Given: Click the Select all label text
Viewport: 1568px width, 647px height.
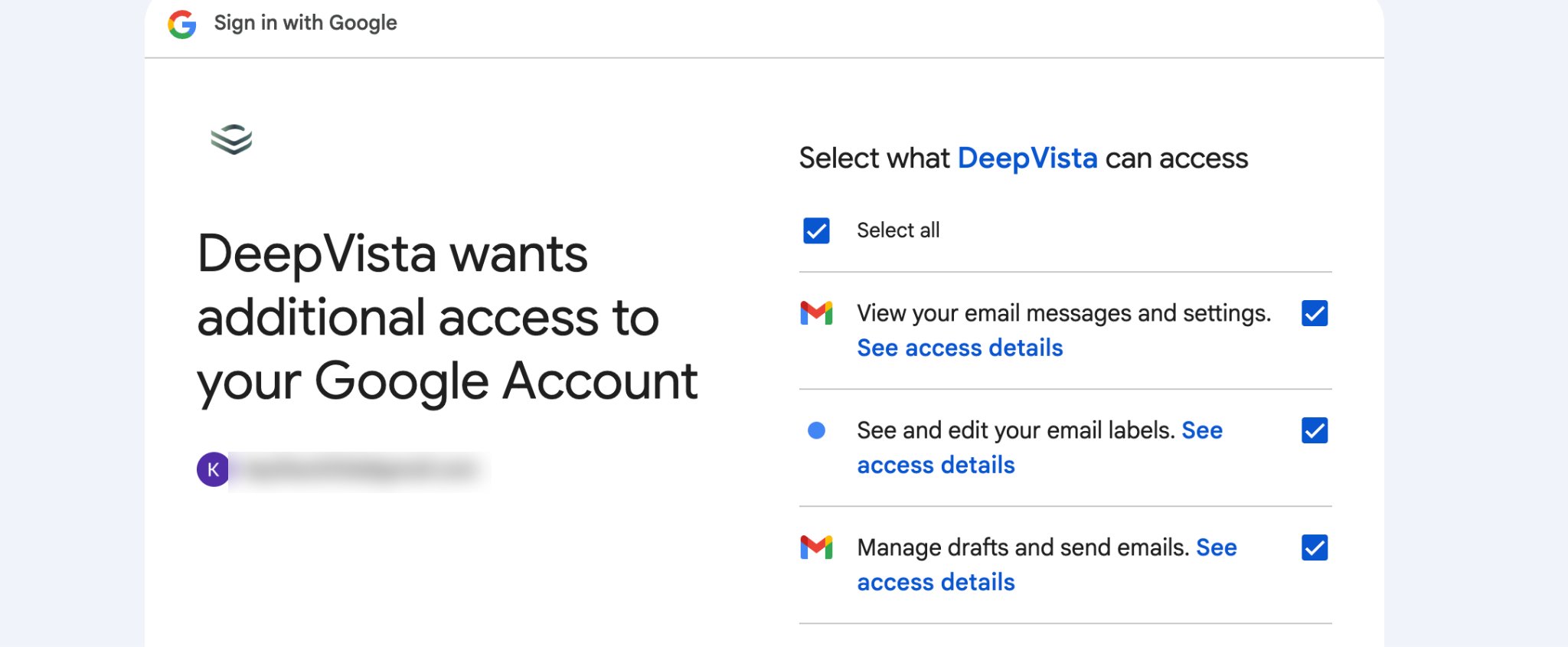Looking at the screenshot, I should 898,230.
